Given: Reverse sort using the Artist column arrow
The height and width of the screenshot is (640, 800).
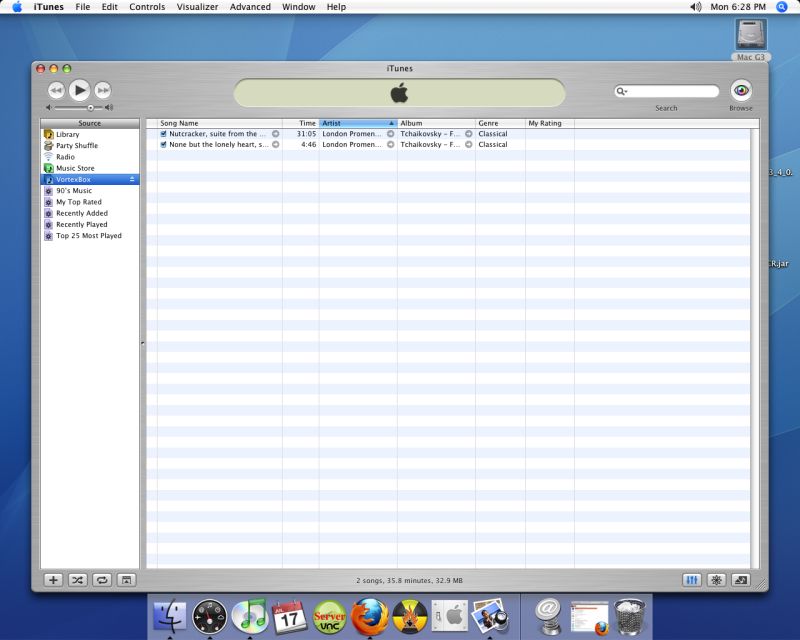Looking at the screenshot, I should pos(391,123).
